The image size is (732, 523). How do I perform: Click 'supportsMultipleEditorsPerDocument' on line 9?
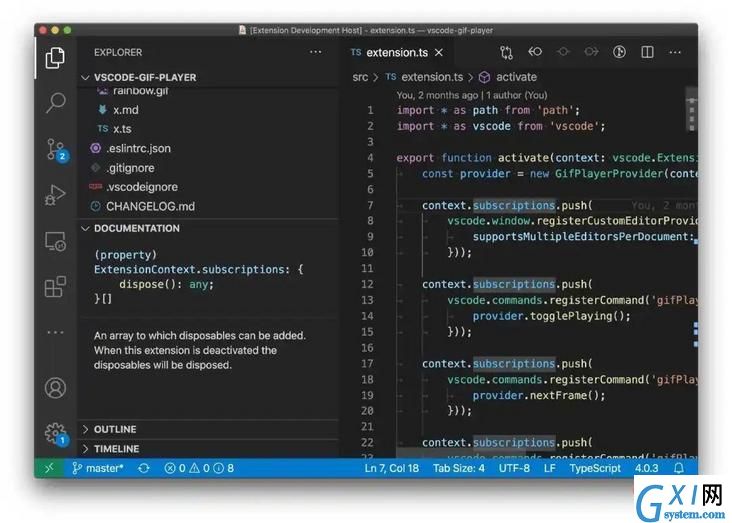580,237
